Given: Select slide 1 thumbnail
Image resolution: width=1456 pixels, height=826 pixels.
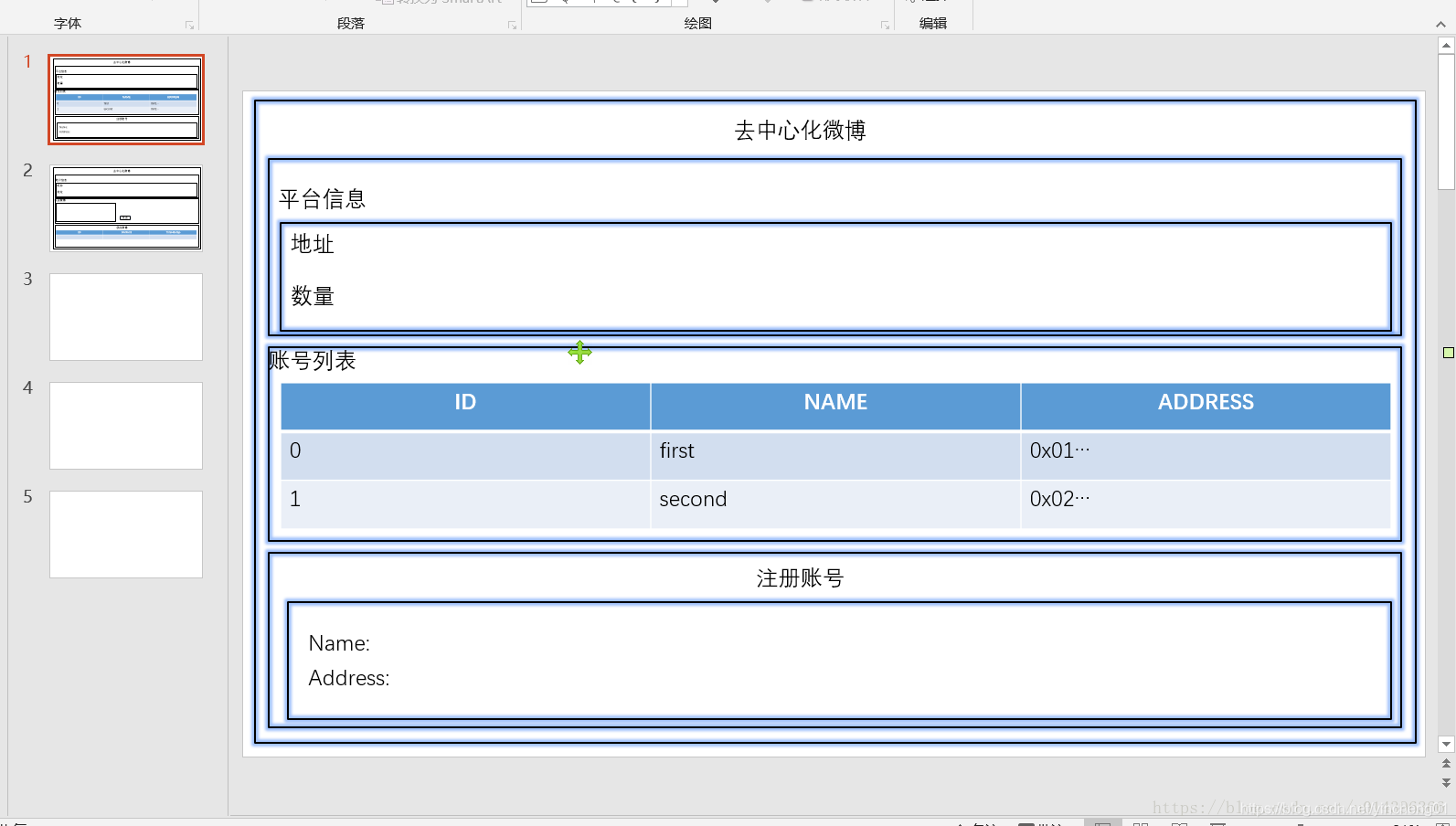Looking at the screenshot, I should pos(126,100).
